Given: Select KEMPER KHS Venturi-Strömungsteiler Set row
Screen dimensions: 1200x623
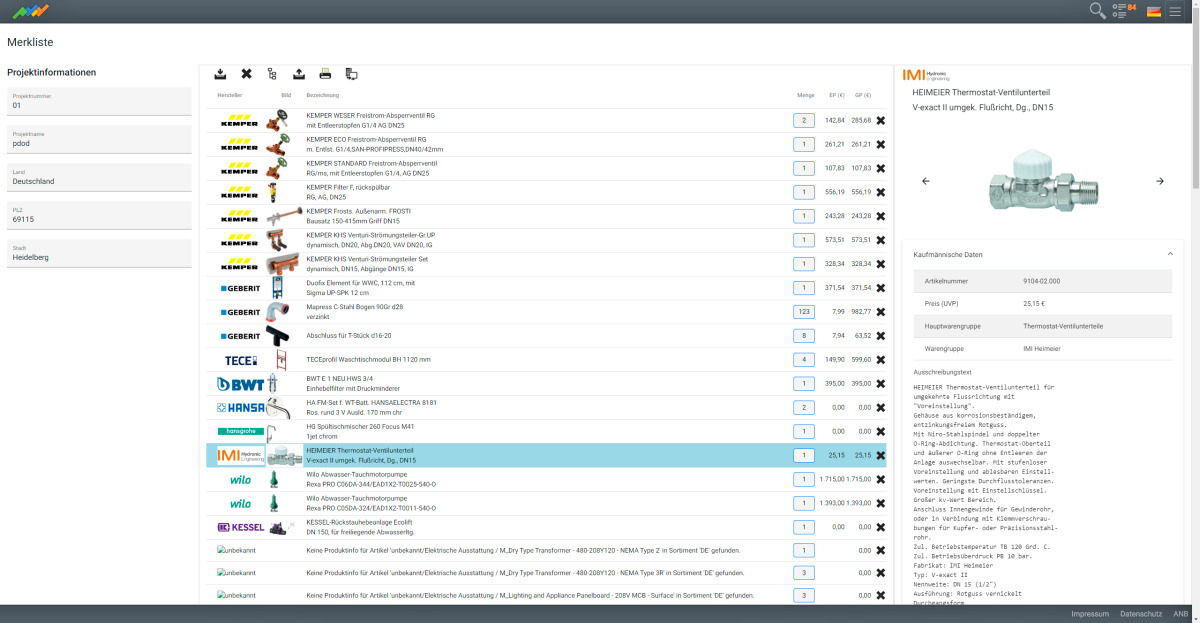Looking at the screenshot, I should point(548,264).
